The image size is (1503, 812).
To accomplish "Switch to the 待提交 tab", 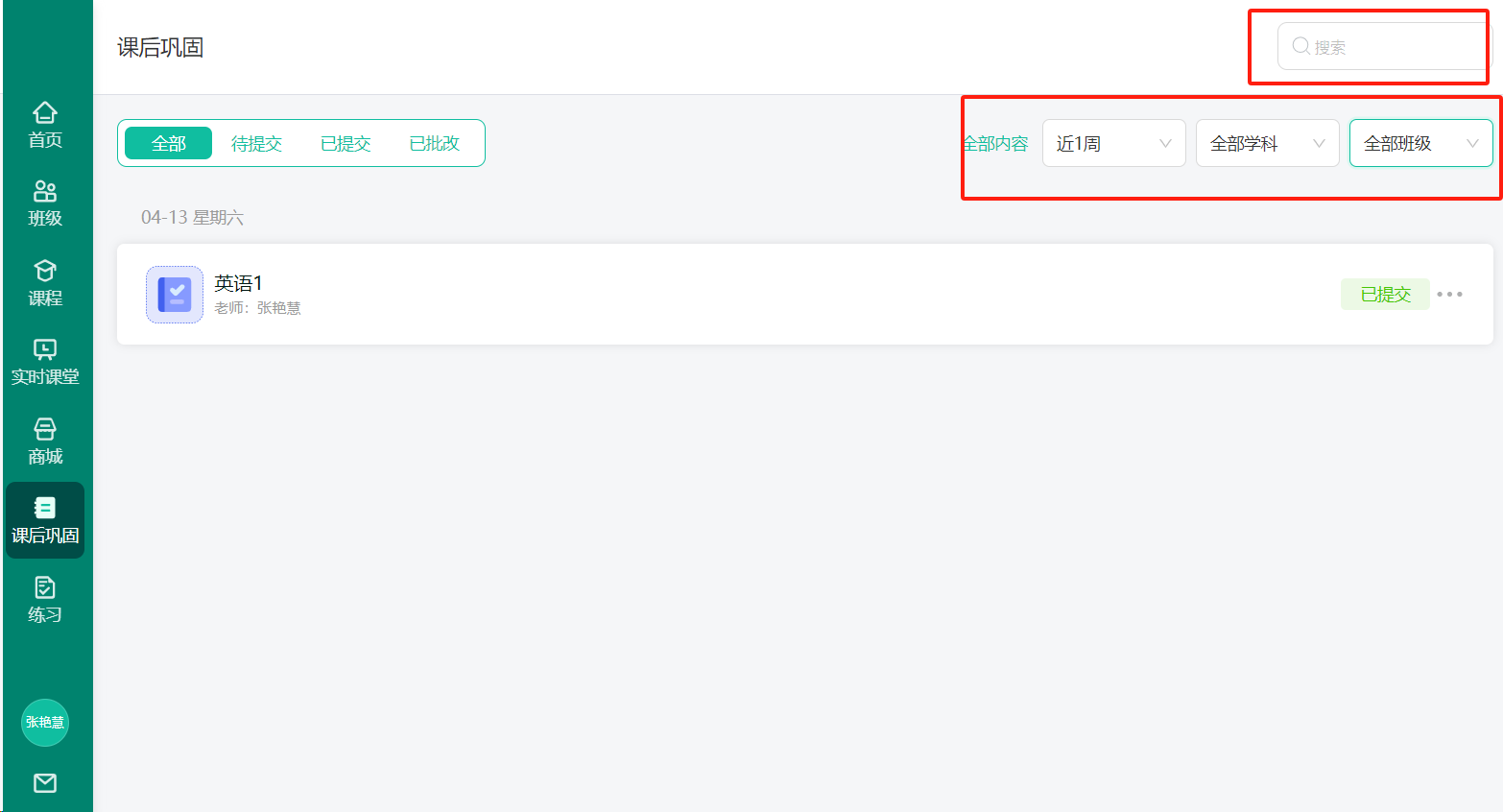I will point(257,143).
